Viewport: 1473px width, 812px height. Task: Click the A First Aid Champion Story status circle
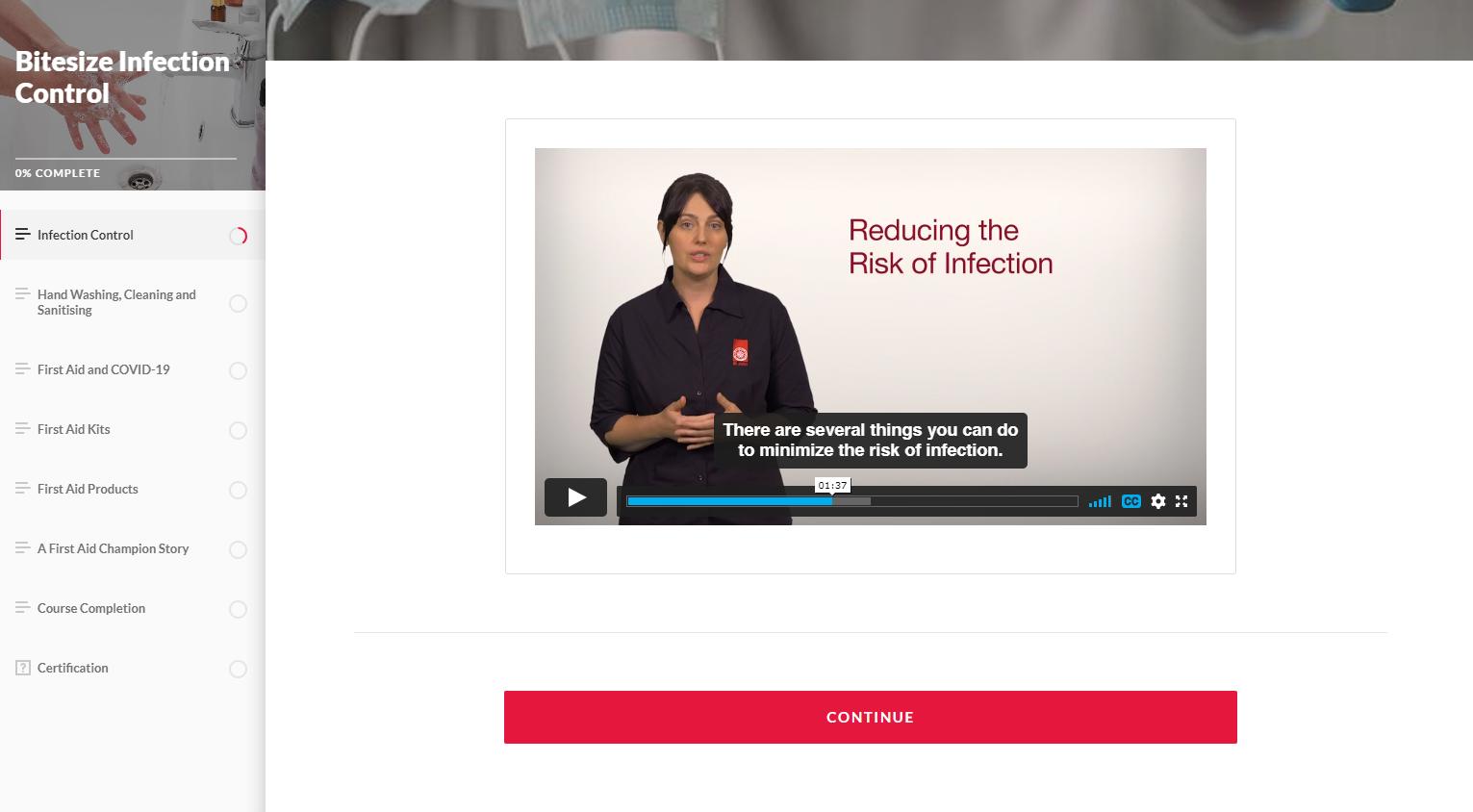coord(239,550)
